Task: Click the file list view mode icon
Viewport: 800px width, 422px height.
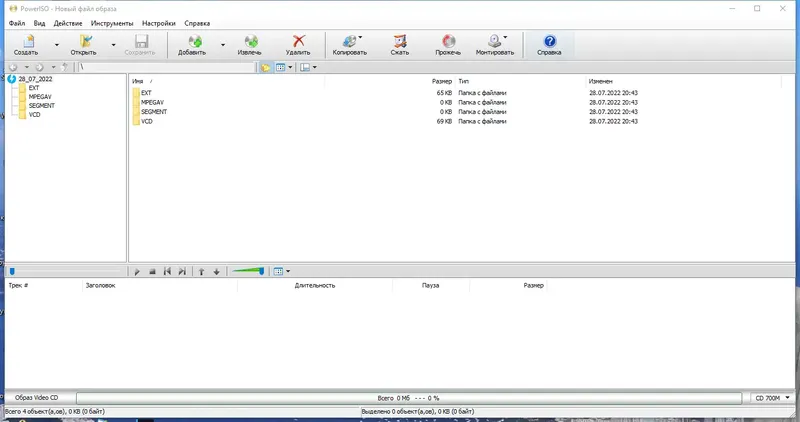Action: tap(281, 67)
